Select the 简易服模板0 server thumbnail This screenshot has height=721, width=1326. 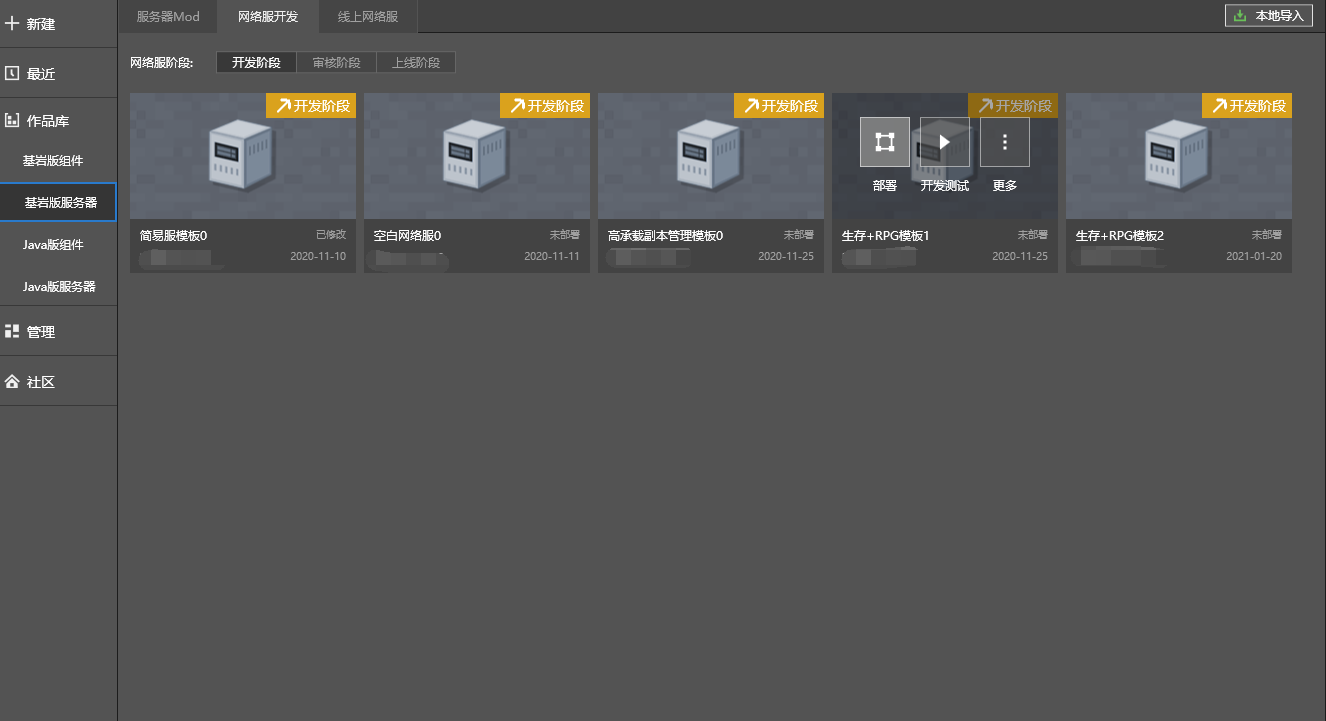(243, 156)
